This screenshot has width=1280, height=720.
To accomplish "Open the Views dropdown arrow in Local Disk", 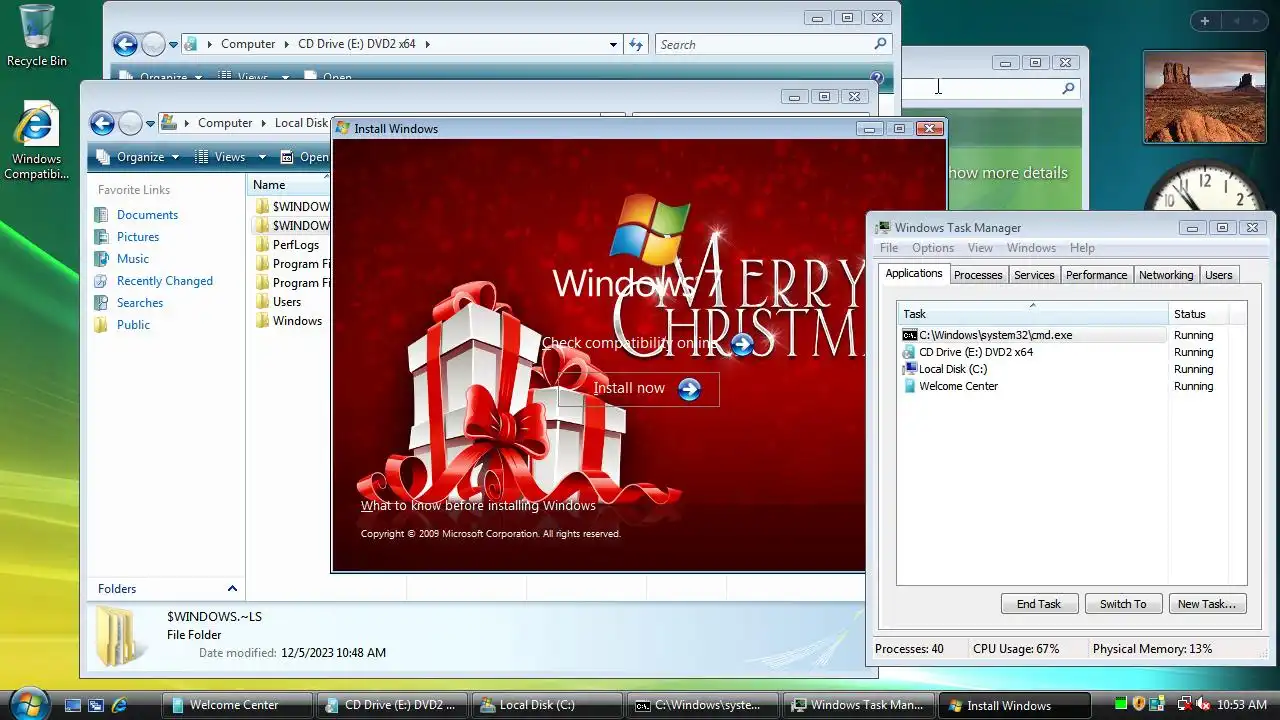I will click(x=262, y=157).
